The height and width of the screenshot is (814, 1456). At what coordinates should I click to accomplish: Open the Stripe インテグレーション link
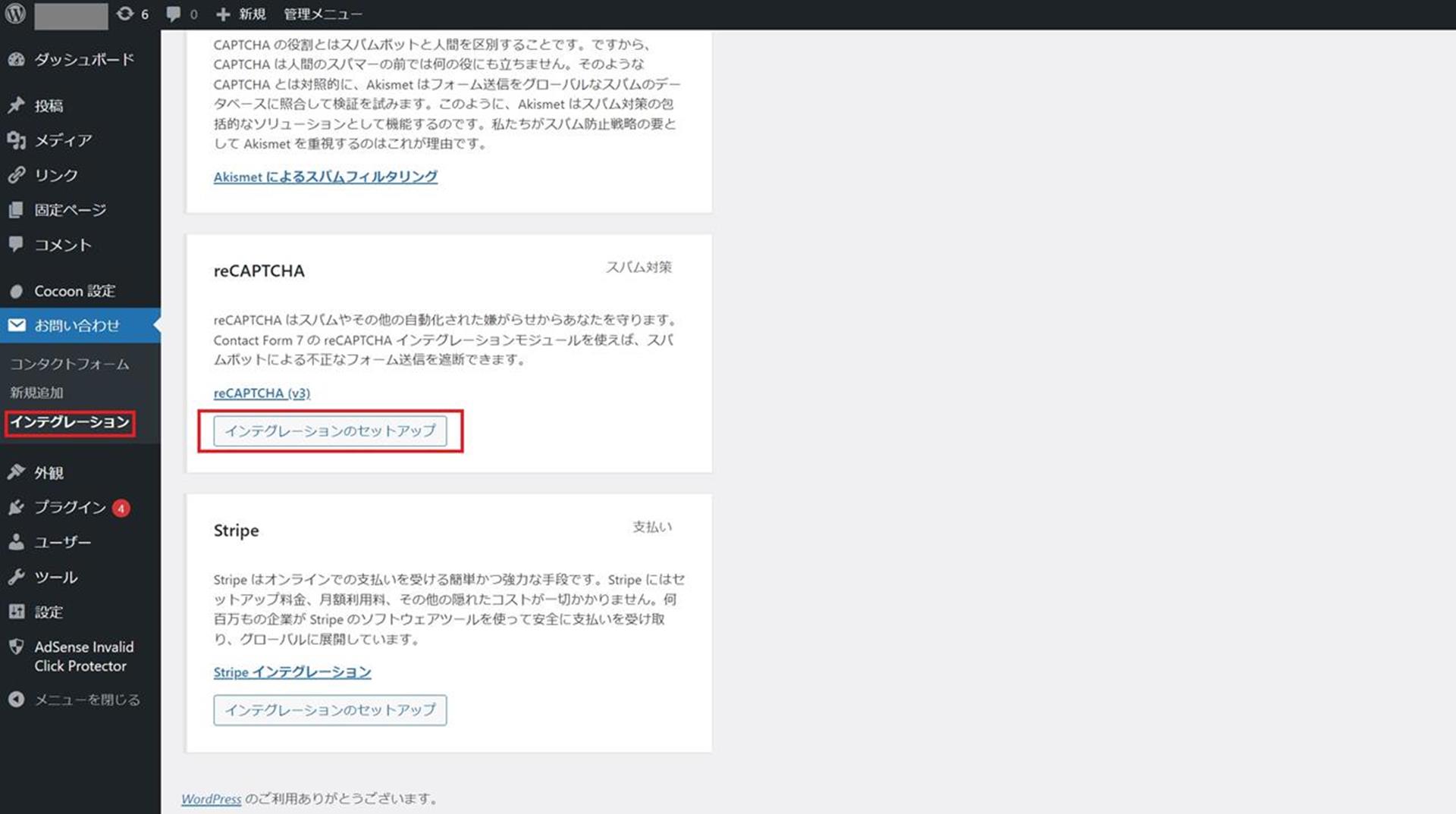292,672
